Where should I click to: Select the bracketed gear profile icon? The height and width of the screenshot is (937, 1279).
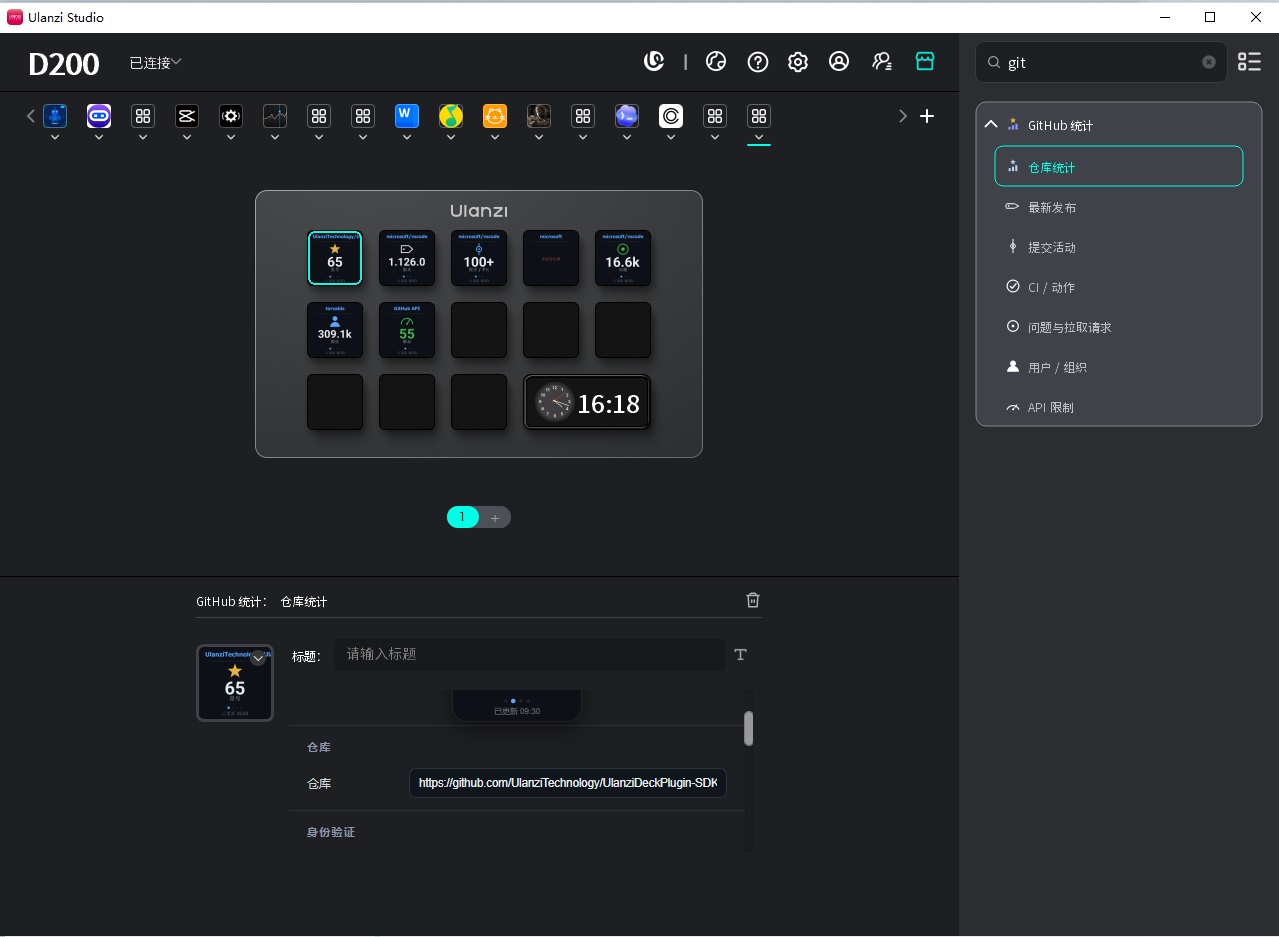point(231,116)
